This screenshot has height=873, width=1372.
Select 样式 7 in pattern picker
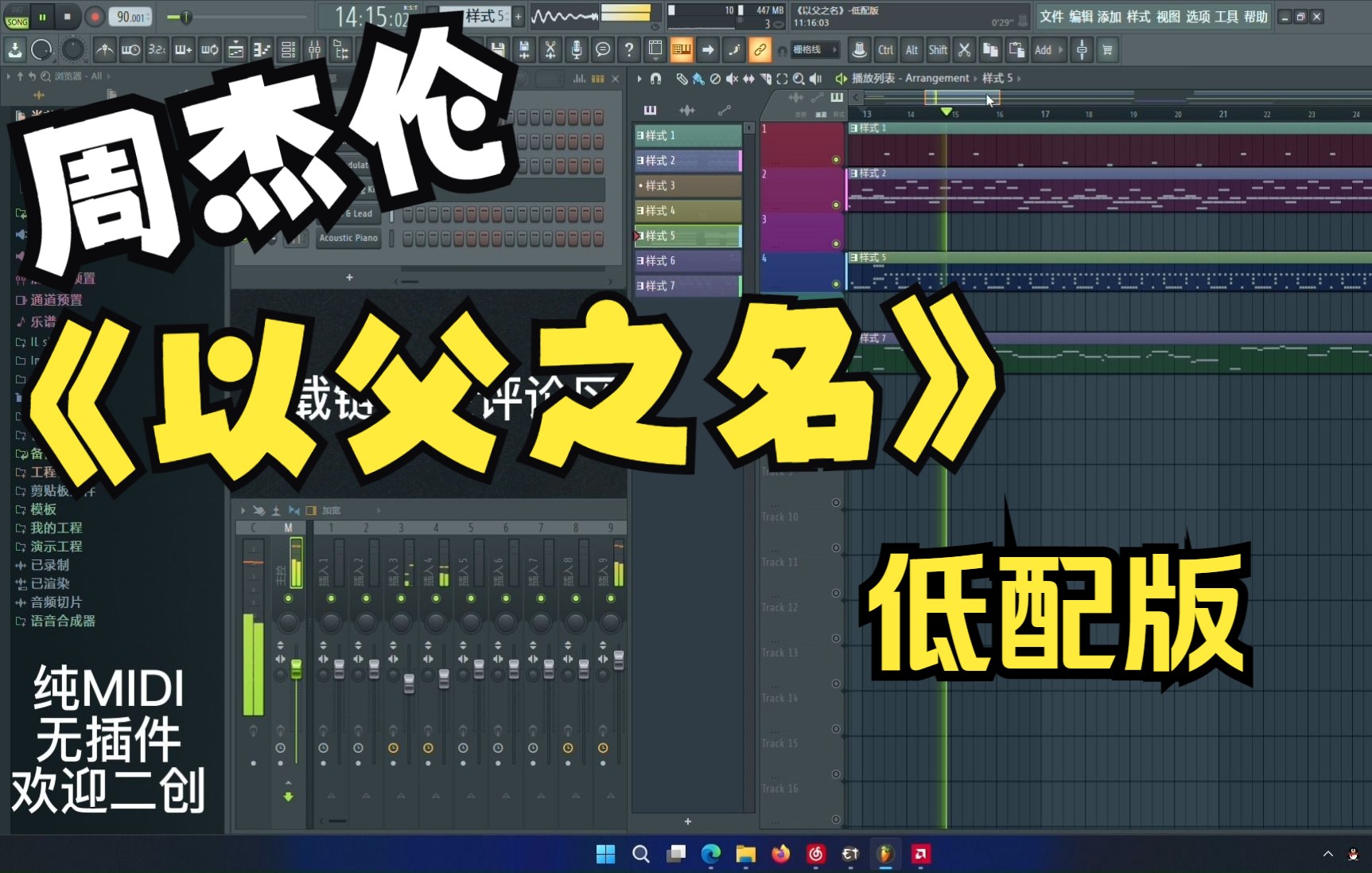pos(688,286)
